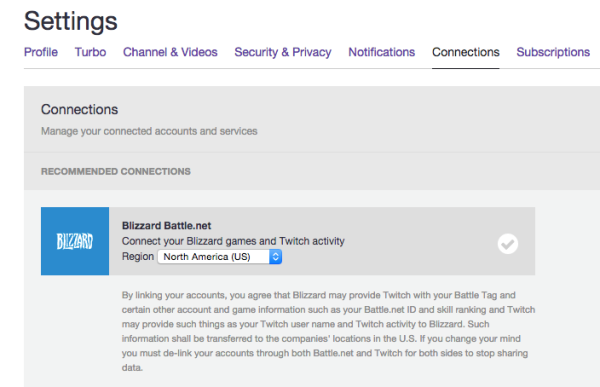The width and height of the screenshot is (600, 387).
Task: Open the Security & Privacy tab
Action: coord(283,52)
